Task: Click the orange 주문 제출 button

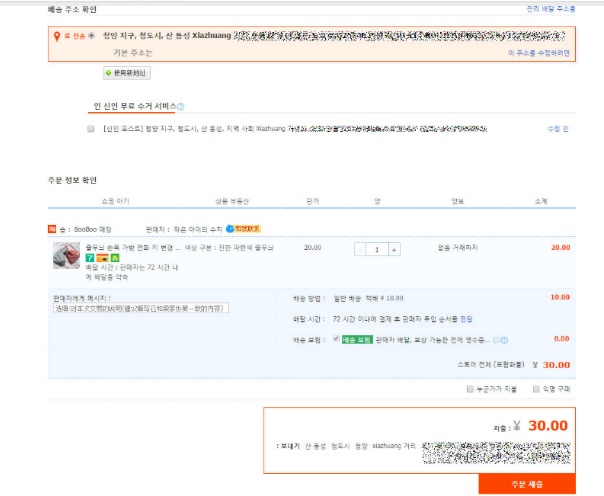Action: pos(527,484)
